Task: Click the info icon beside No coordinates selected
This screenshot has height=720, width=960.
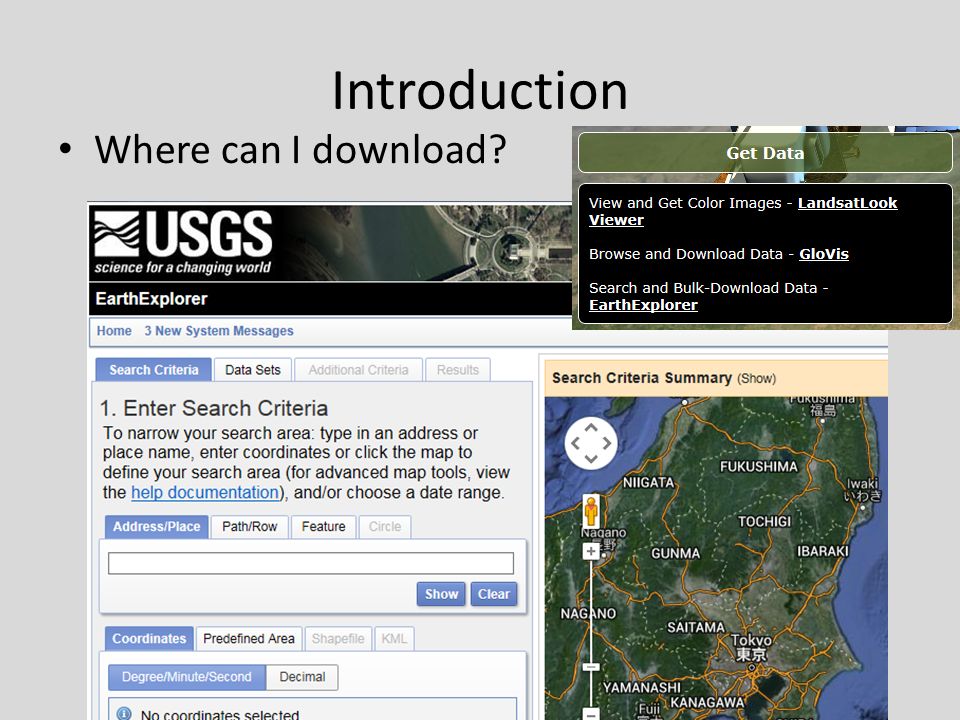Action: 124,713
